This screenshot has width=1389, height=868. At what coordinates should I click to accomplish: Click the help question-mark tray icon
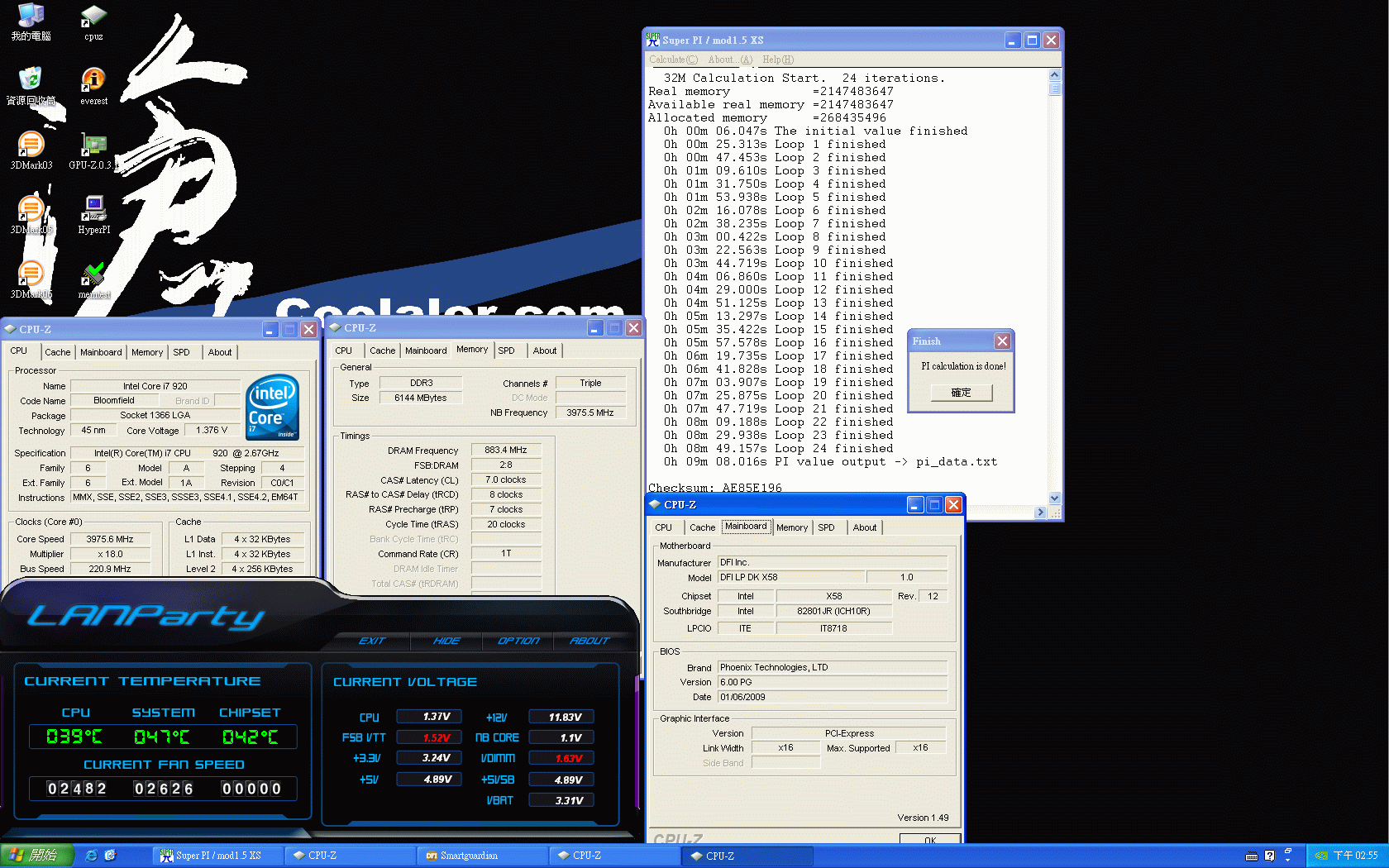point(1270,856)
